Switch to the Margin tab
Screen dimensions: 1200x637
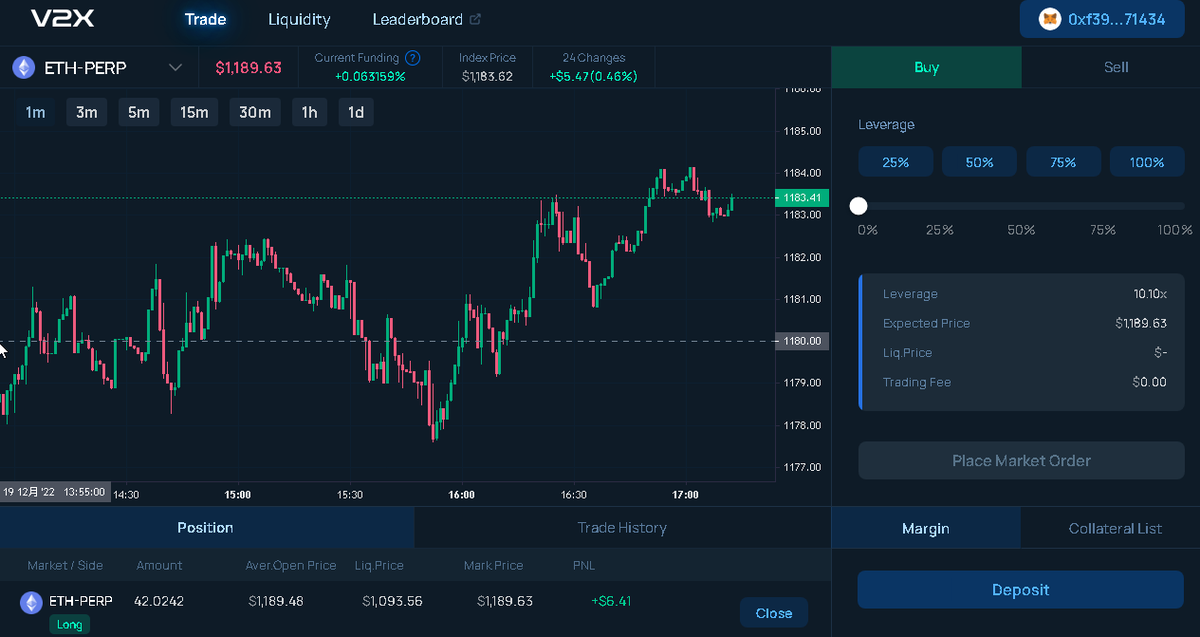pos(926,528)
